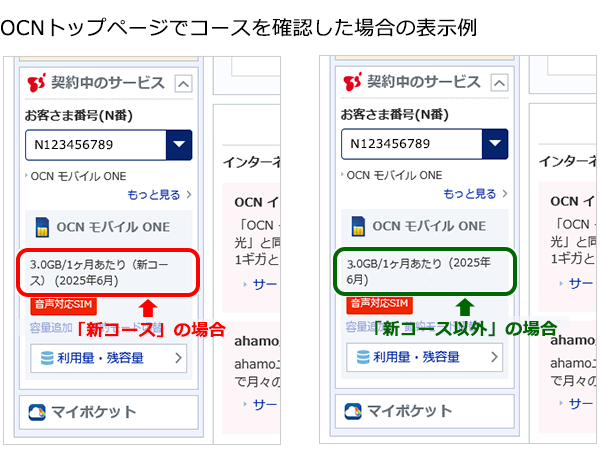Open 利用量・残容量 button in right example
The image size is (600, 450).
tap(425, 357)
